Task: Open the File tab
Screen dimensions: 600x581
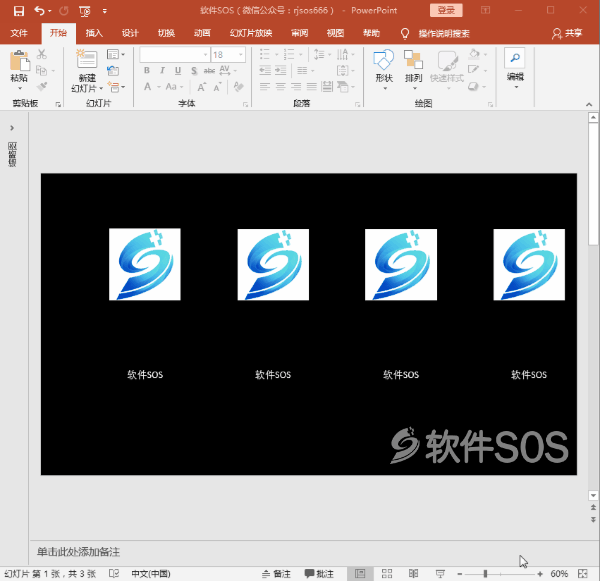Action: pyautogui.click(x=19, y=33)
